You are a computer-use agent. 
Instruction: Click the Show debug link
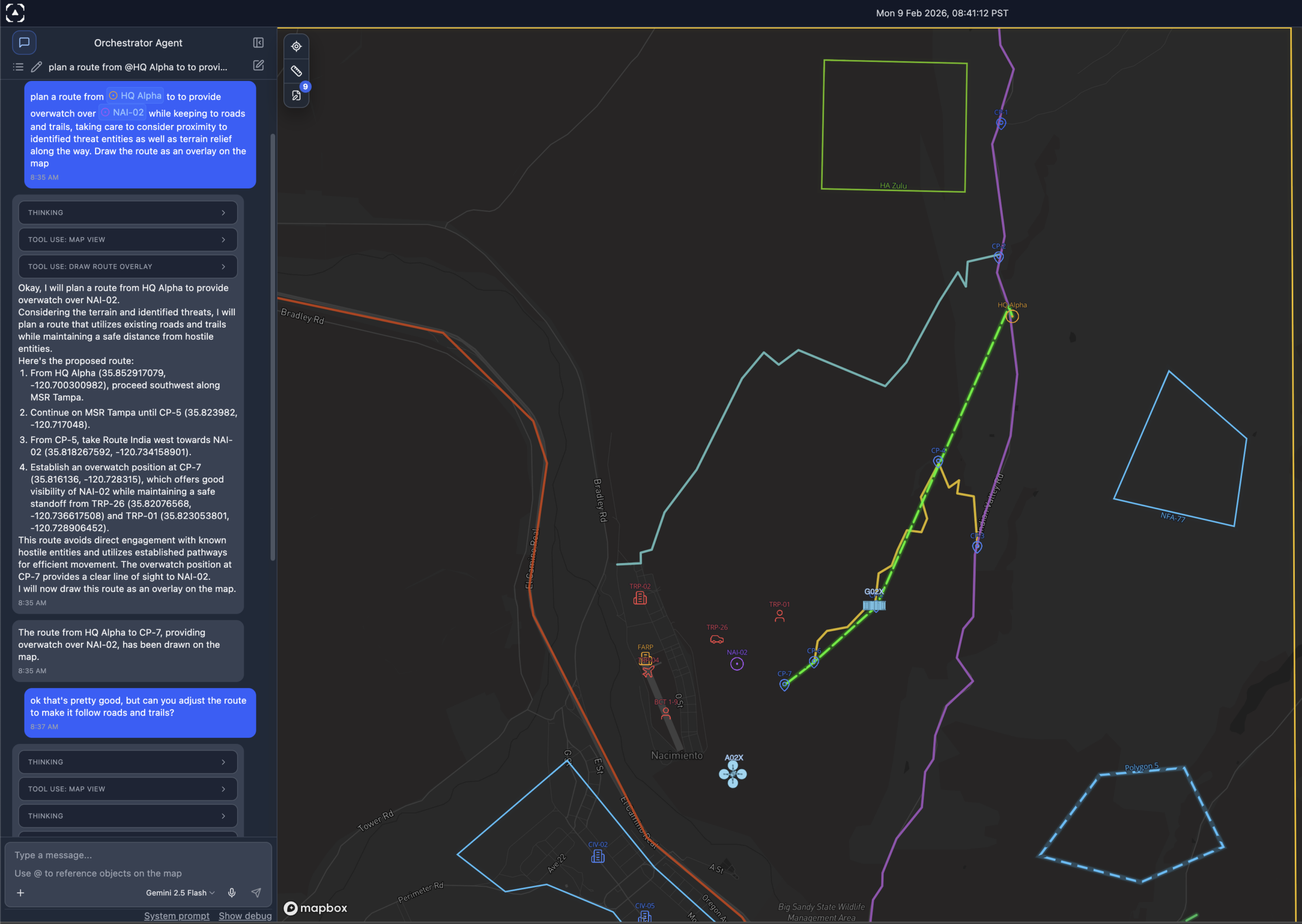pos(245,915)
